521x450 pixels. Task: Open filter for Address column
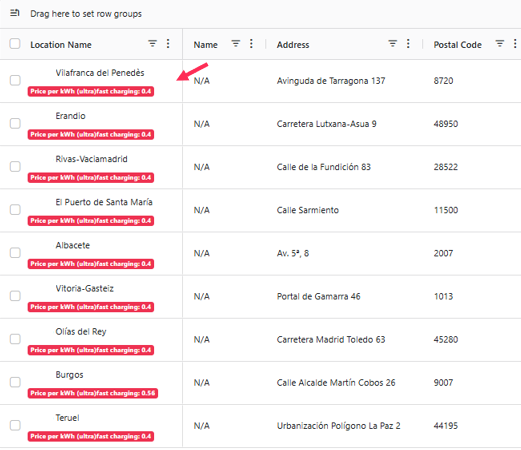click(393, 44)
